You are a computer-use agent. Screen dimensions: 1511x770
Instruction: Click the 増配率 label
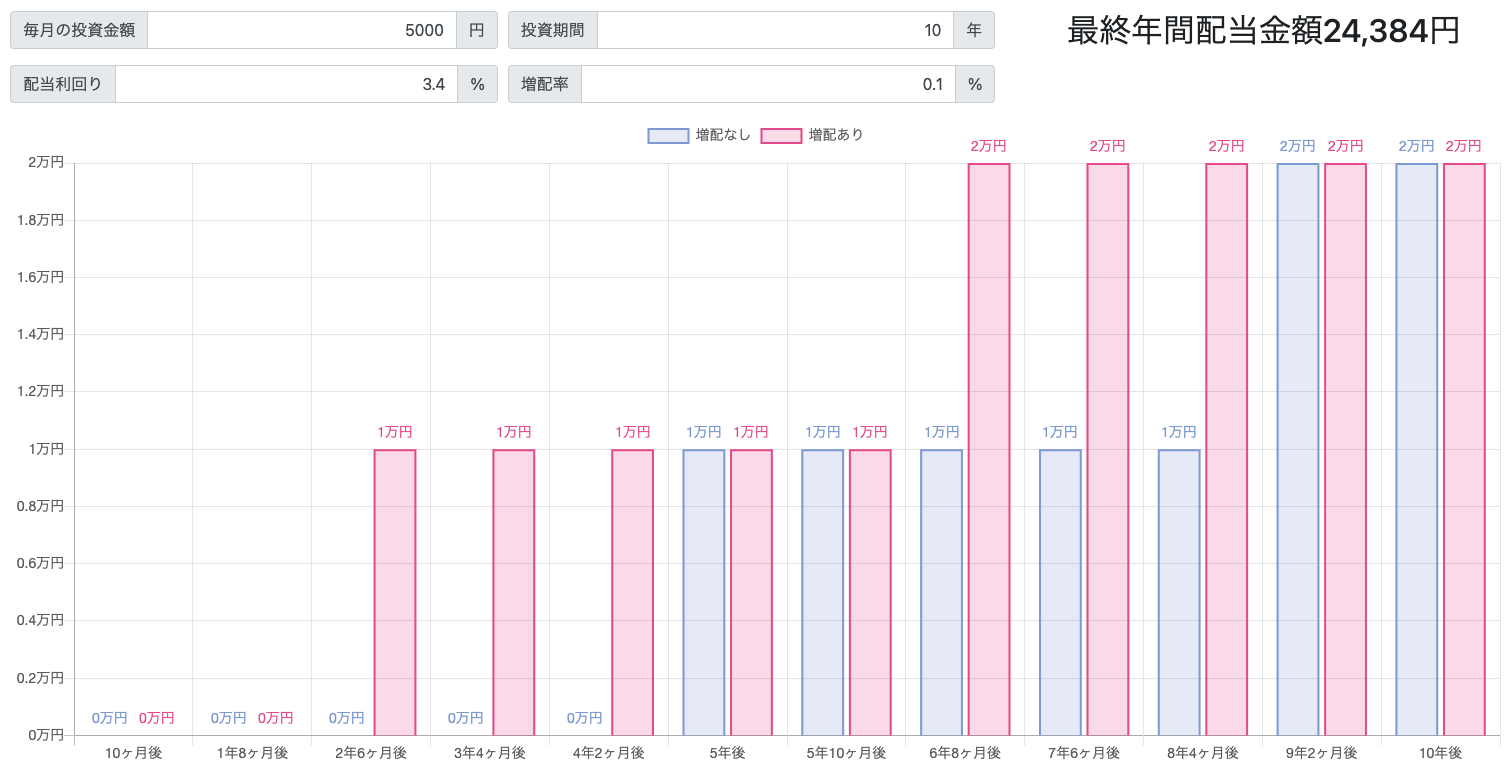pyautogui.click(x=545, y=84)
